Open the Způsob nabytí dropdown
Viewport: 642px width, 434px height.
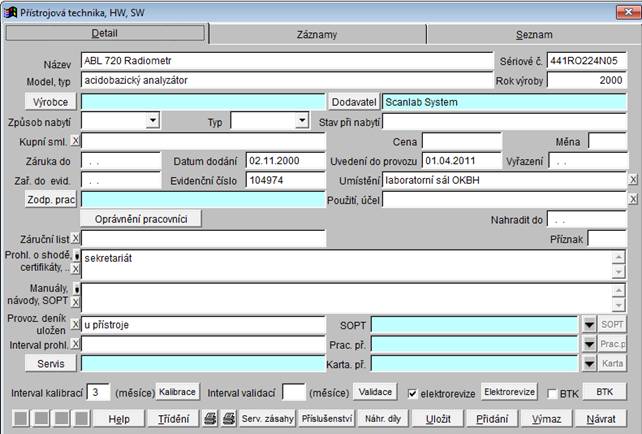click(152, 121)
